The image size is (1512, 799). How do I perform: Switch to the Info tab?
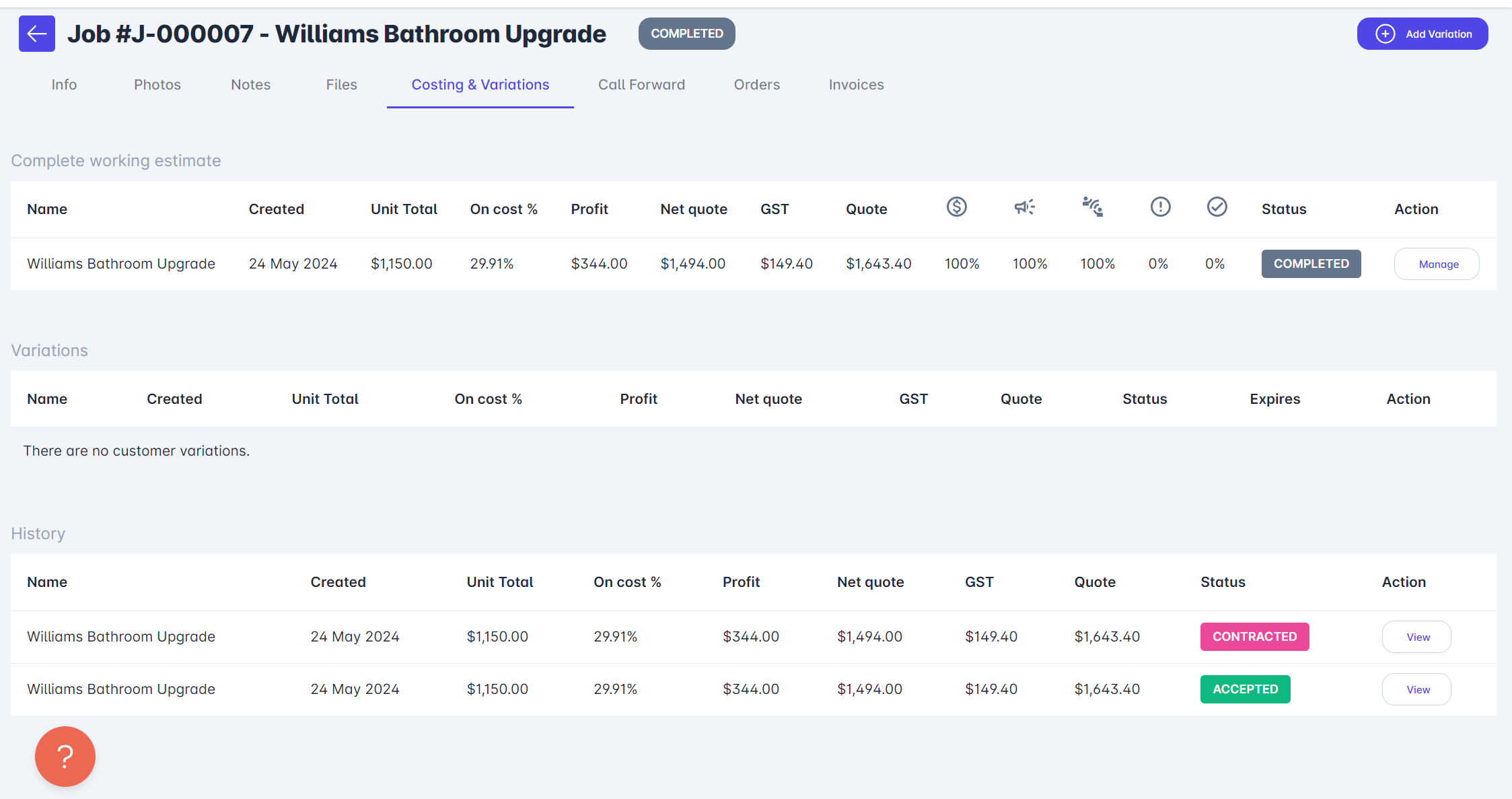[x=64, y=85]
